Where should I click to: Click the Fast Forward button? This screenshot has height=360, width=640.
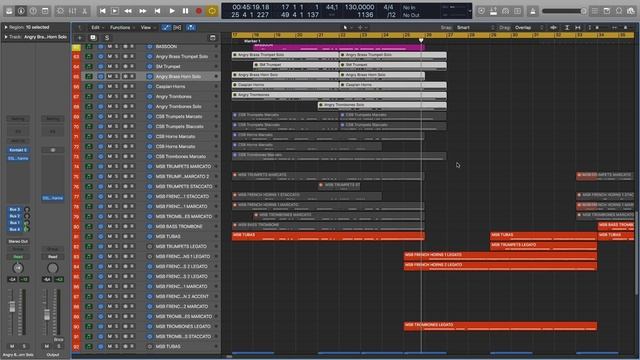pyautogui.click(x=142, y=11)
